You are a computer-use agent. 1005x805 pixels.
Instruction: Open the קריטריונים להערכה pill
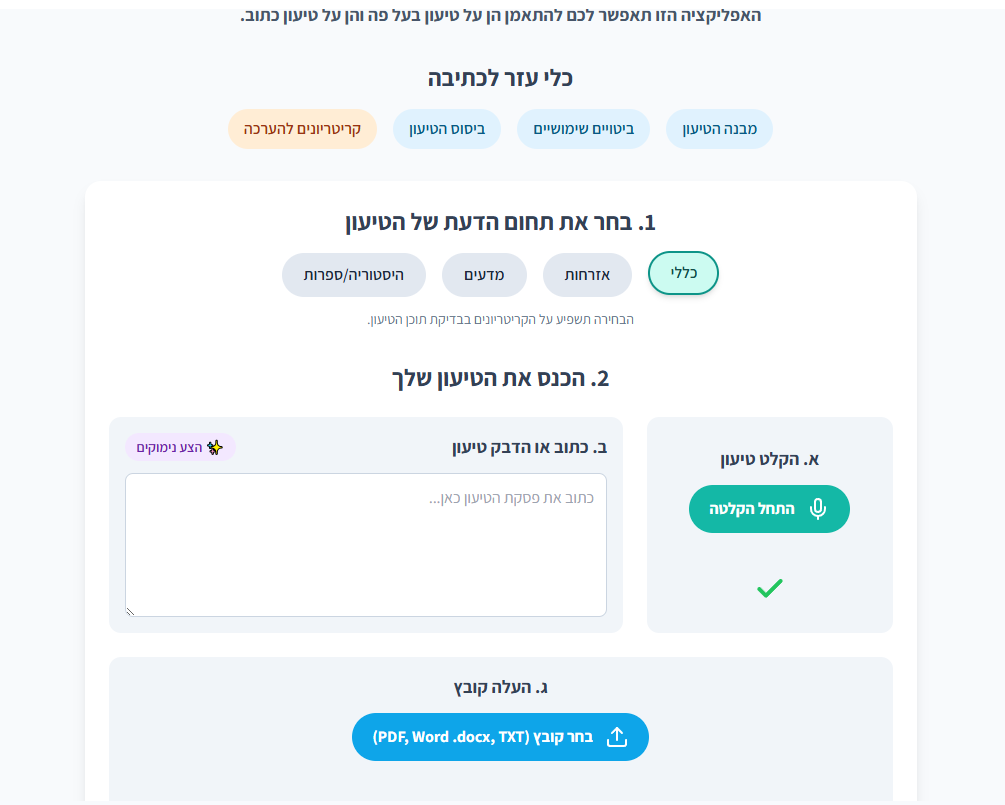302,129
